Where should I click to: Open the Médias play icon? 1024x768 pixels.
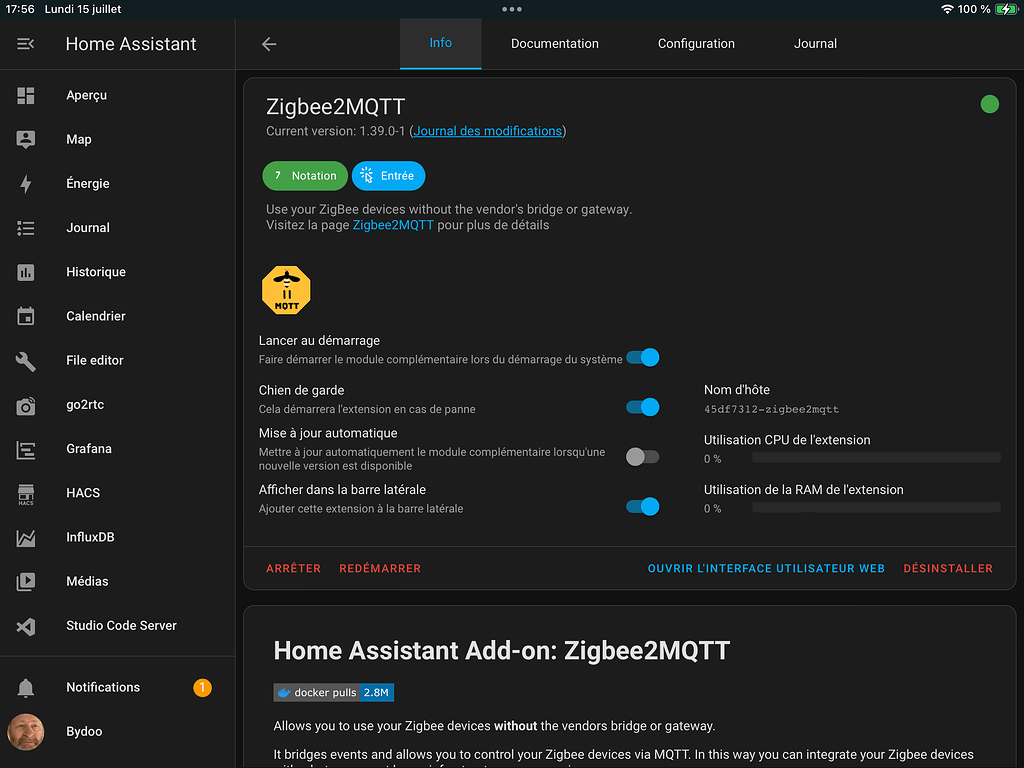pos(25,581)
